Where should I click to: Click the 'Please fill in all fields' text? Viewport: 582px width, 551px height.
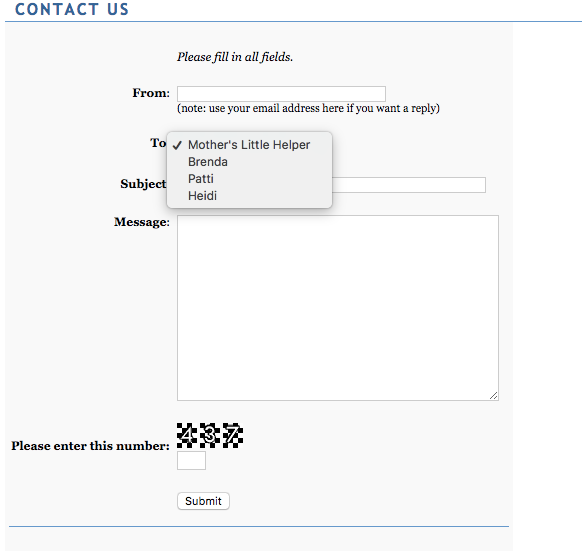coord(235,57)
